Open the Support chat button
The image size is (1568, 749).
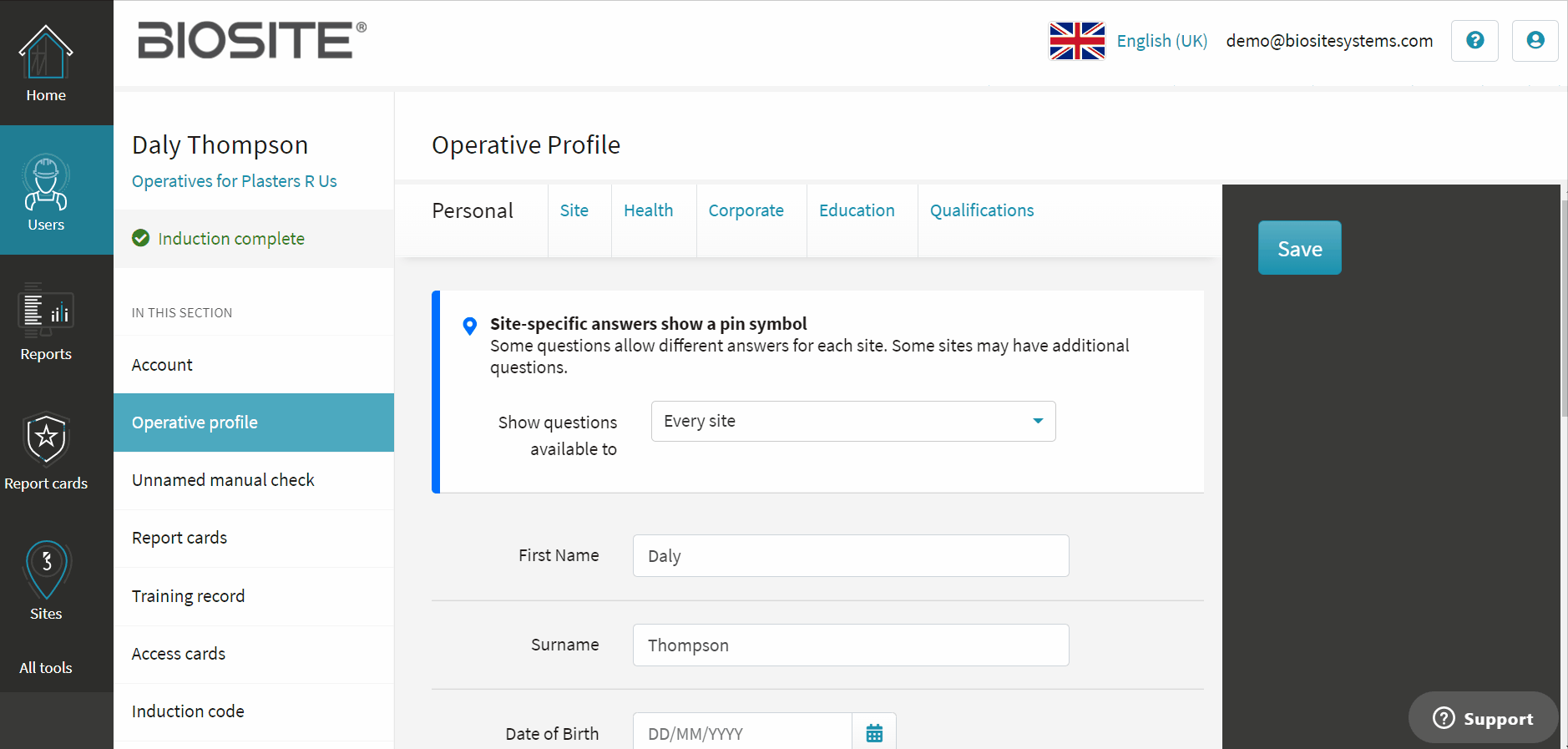1483,718
